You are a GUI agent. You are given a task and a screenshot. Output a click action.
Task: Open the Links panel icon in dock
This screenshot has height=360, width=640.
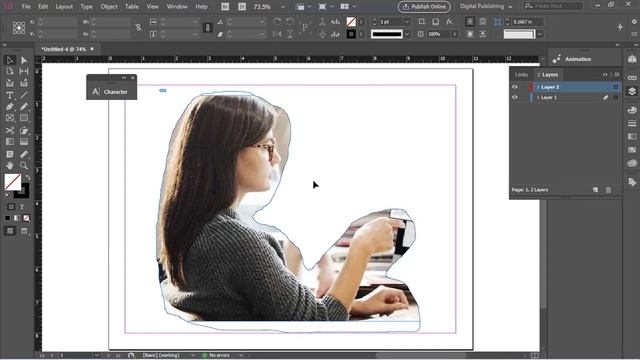click(632, 78)
